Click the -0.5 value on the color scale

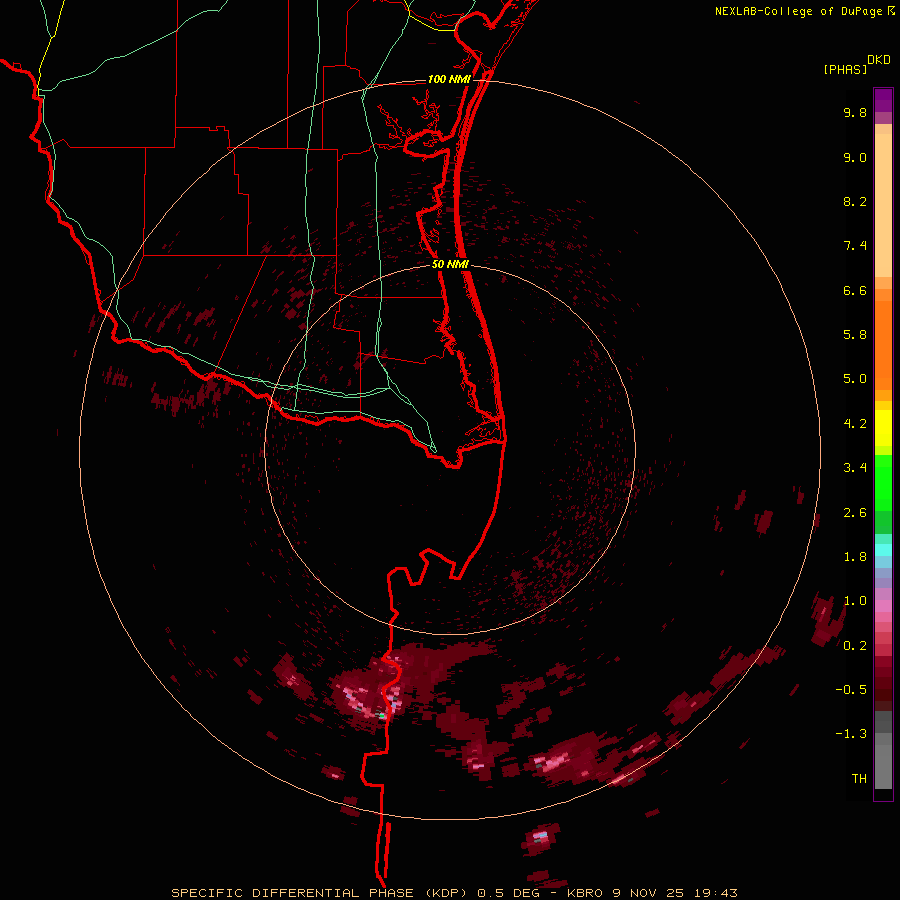(851, 690)
